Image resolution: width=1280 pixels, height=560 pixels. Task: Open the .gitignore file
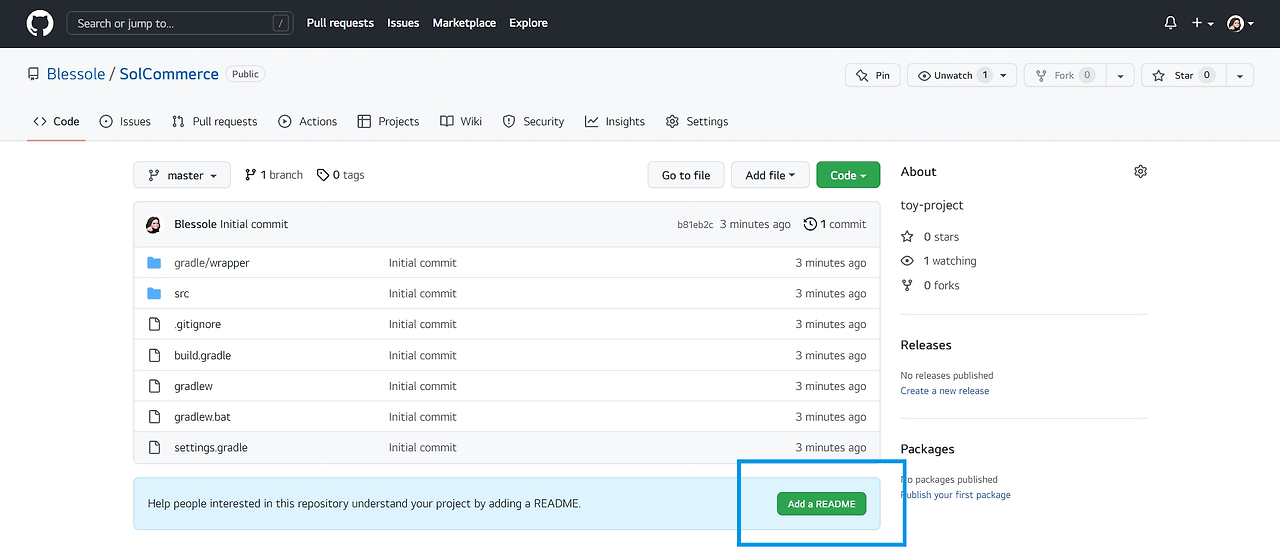click(x=198, y=324)
